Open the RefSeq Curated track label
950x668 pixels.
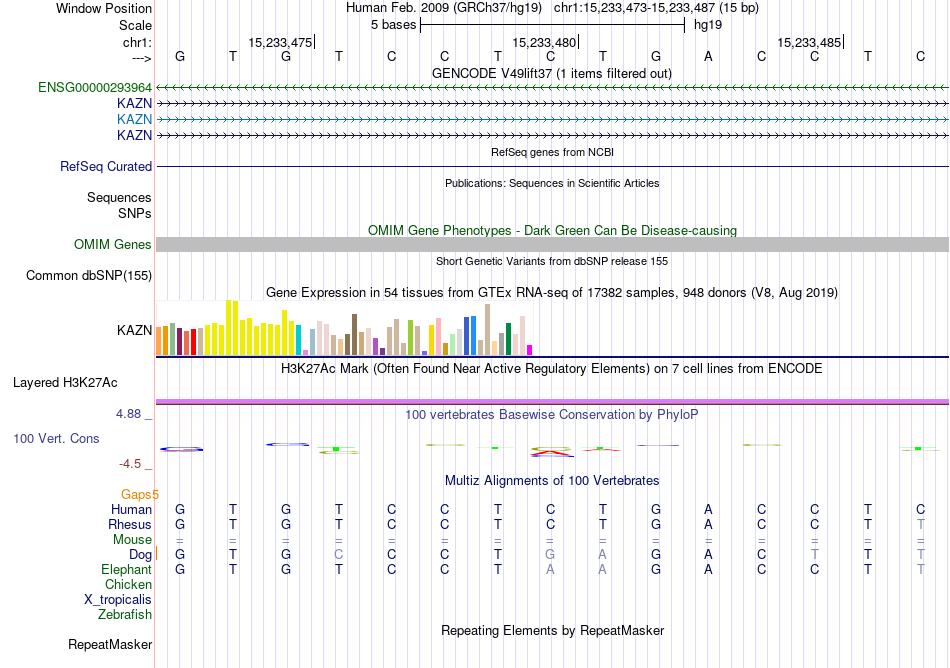(105, 167)
